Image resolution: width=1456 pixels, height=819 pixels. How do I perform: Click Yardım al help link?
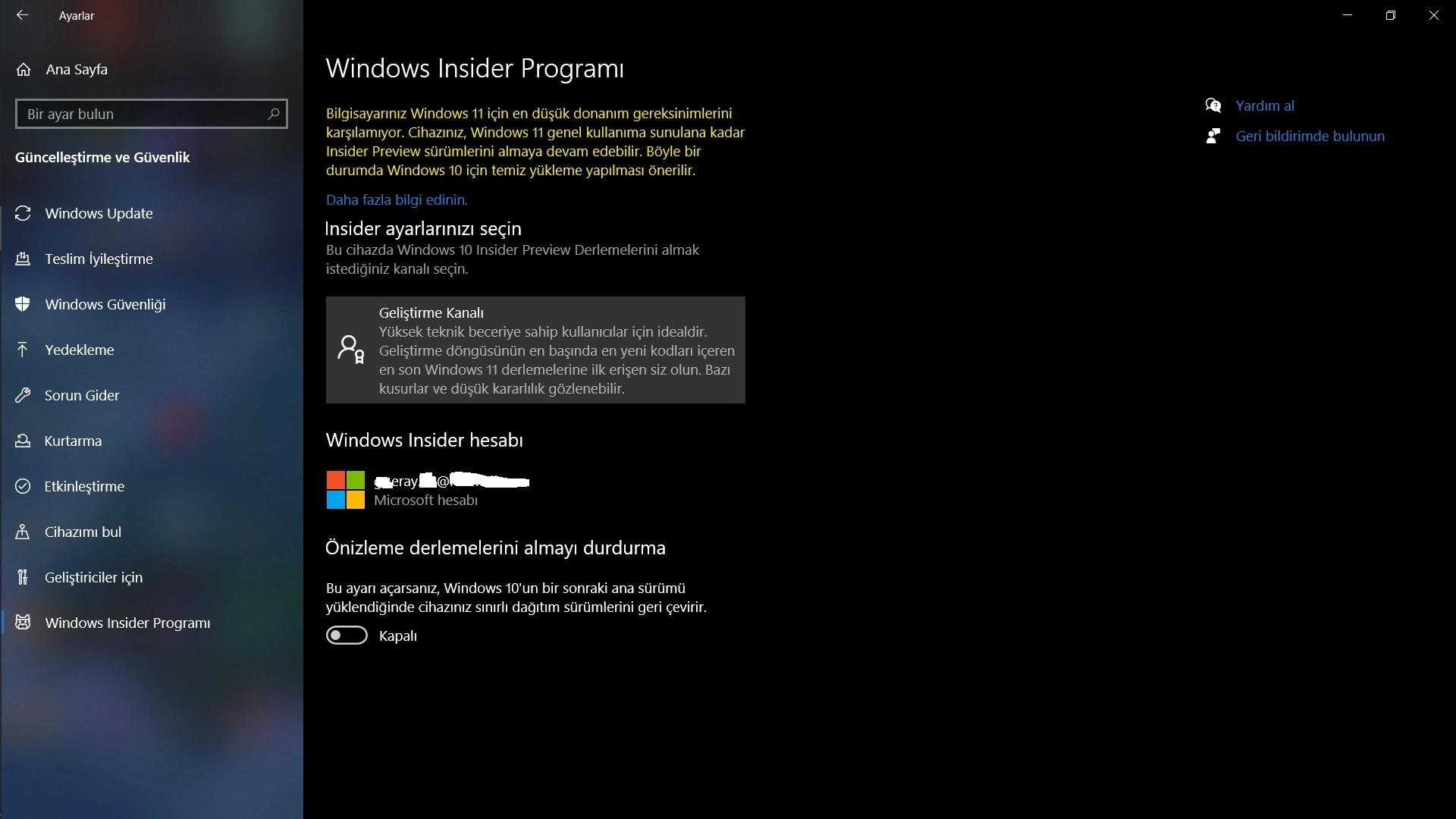(x=1264, y=104)
